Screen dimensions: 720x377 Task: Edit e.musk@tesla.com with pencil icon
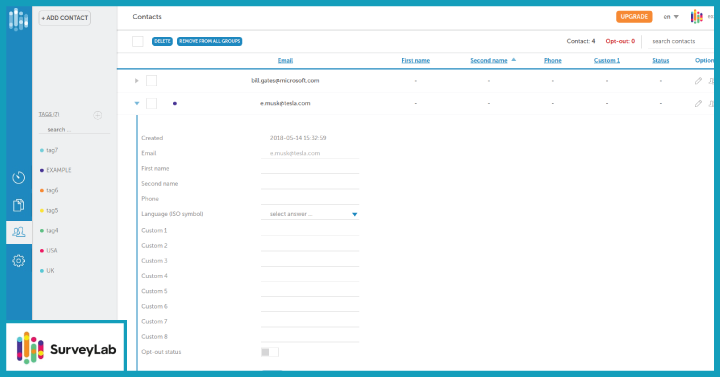click(698, 103)
